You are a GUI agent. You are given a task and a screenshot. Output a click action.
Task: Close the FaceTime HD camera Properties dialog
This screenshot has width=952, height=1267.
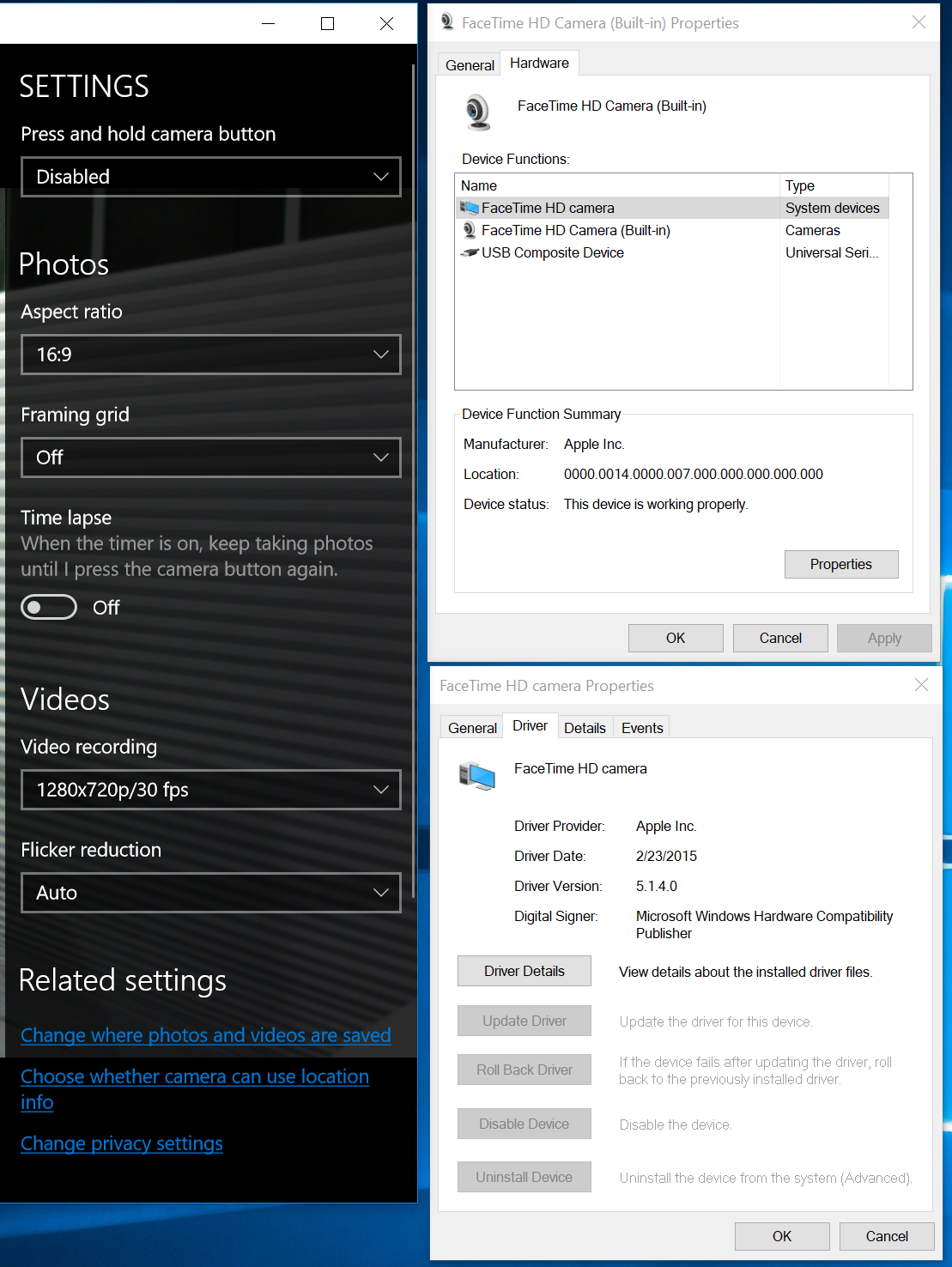pyautogui.click(x=921, y=685)
